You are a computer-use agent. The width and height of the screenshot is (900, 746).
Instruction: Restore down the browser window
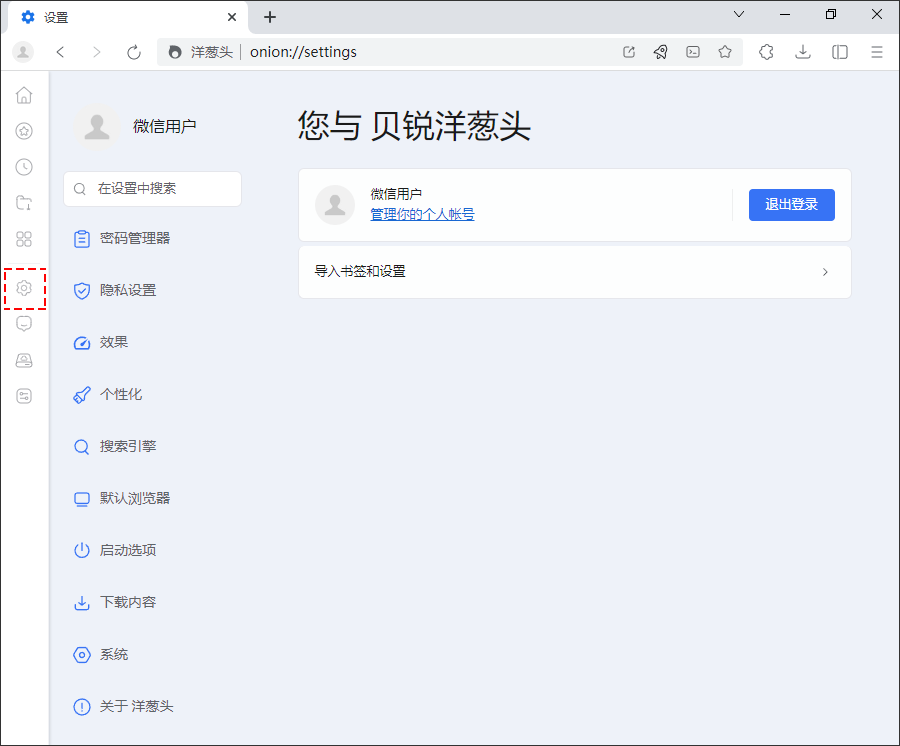click(831, 14)
